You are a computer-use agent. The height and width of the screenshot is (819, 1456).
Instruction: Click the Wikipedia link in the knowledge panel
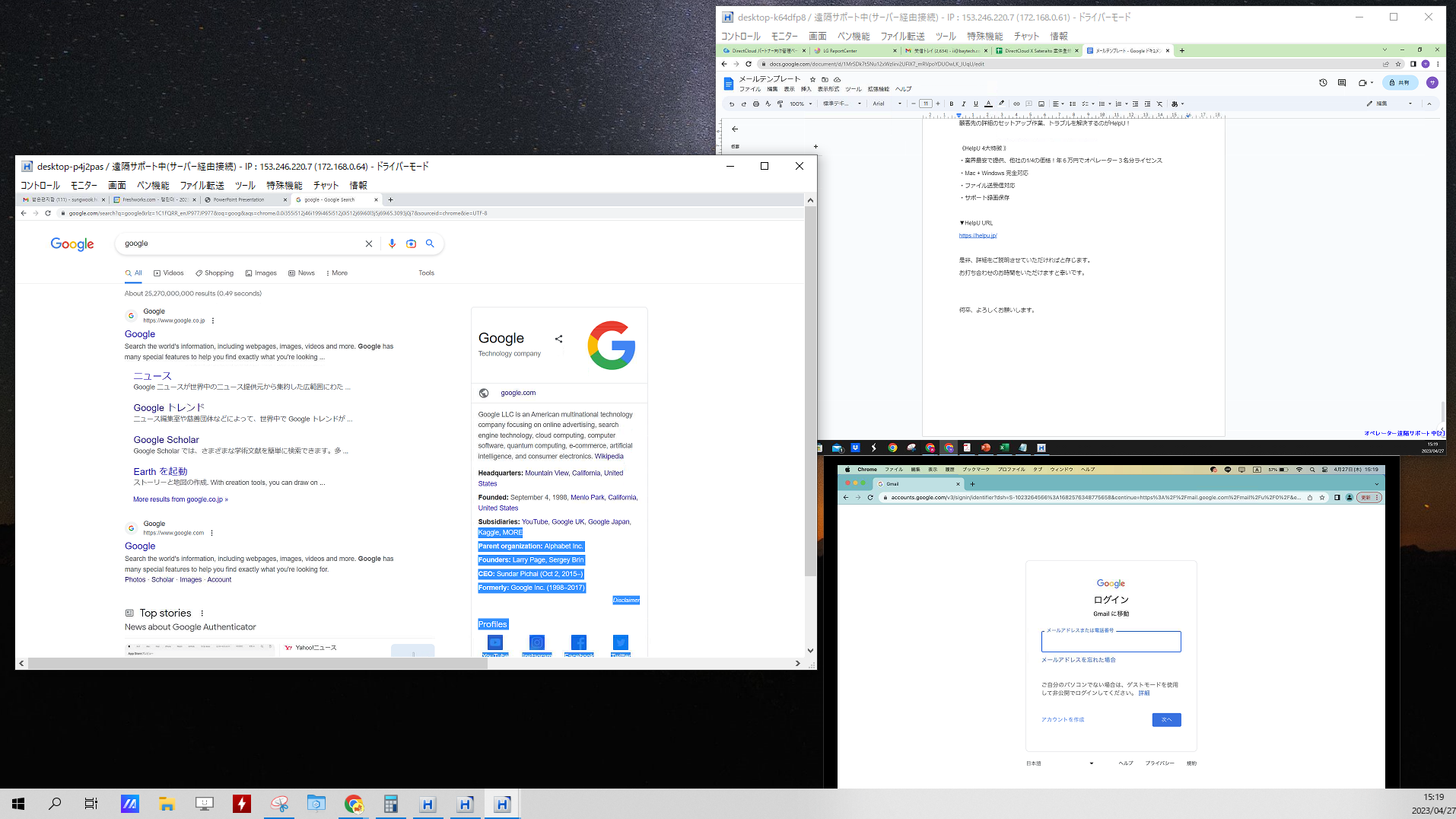[609, 457]
